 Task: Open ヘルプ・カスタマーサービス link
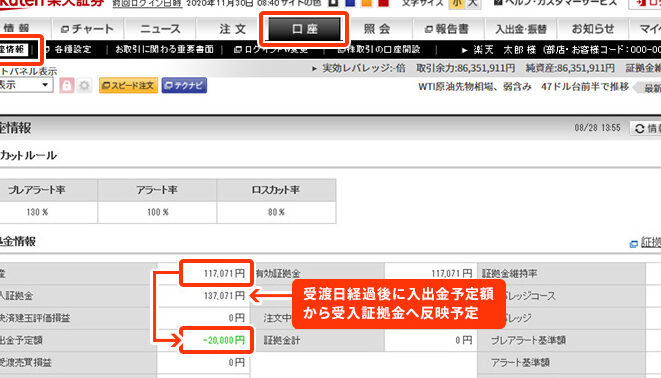[556, 3]
